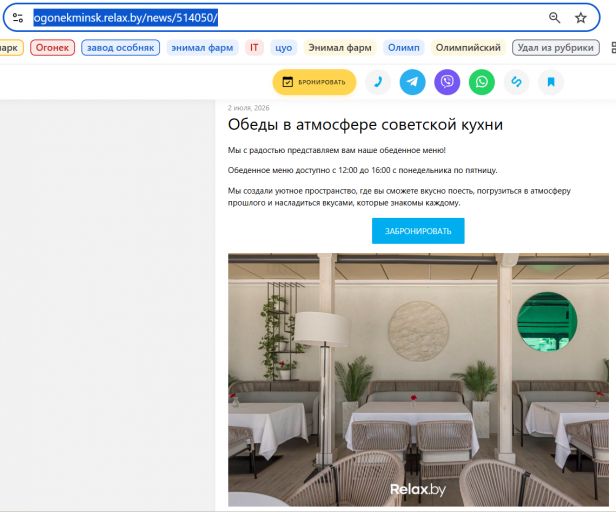Viewport: 616px width, 512px height.
Task: Open the Viber contact icon
Action: point(447,82)
